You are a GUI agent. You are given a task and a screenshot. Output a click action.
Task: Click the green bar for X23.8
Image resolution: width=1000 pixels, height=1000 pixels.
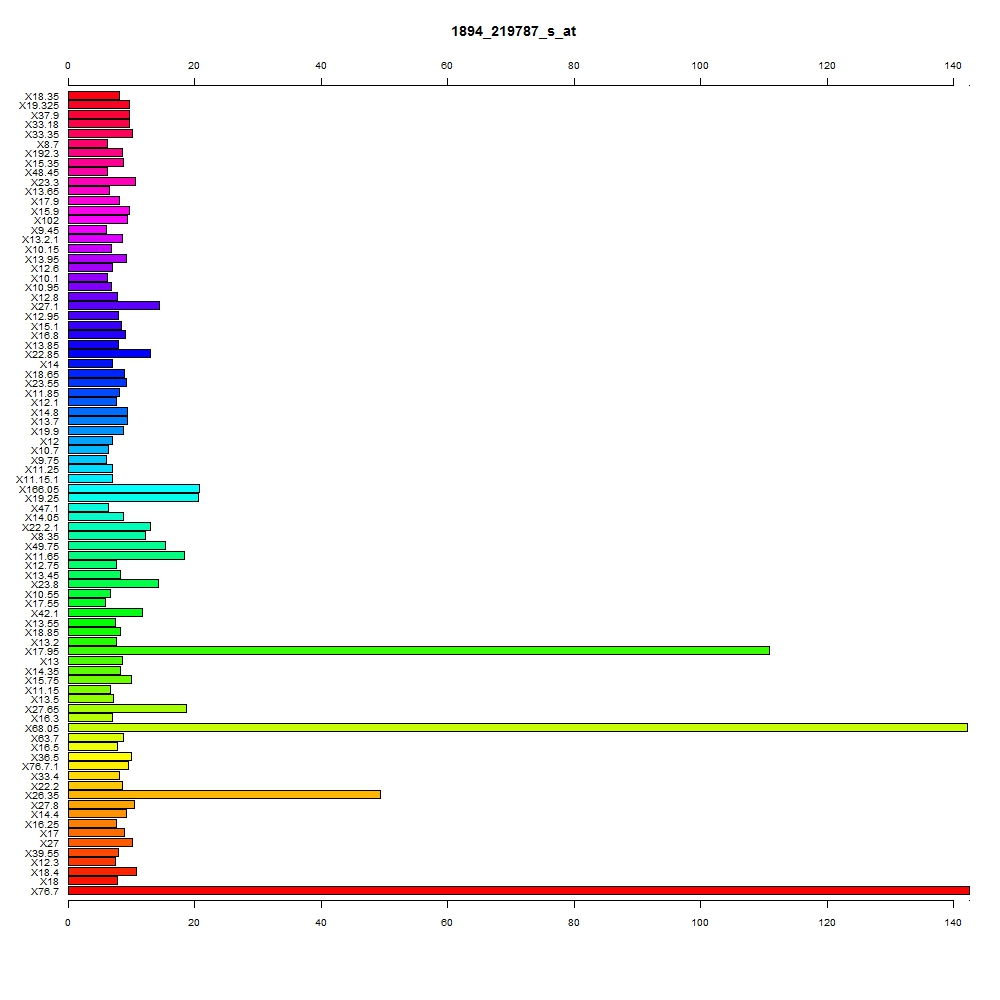pyautogui.click(x=114, y=584)
